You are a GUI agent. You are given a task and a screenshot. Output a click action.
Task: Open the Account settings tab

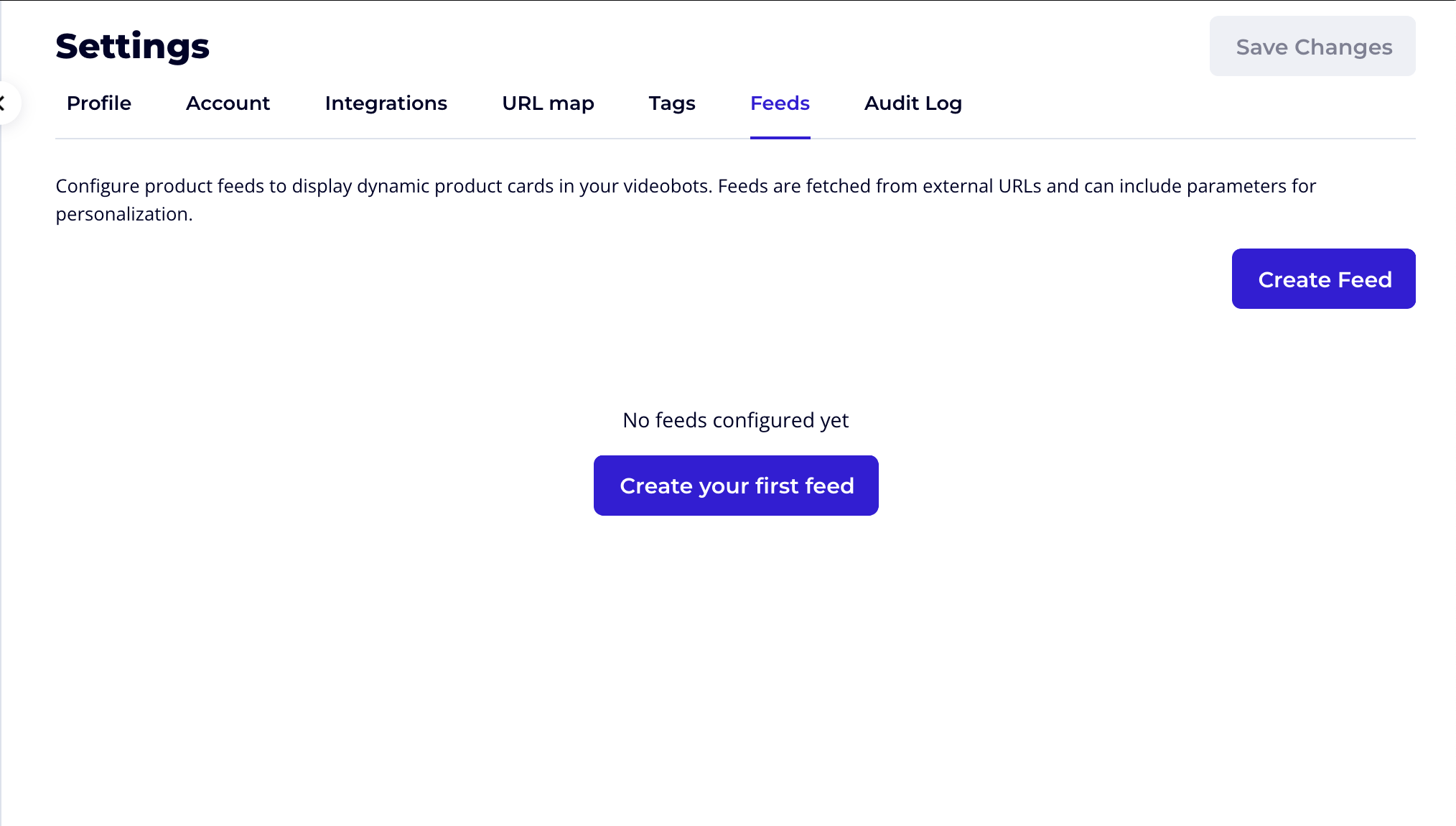(x=228, y=103)
